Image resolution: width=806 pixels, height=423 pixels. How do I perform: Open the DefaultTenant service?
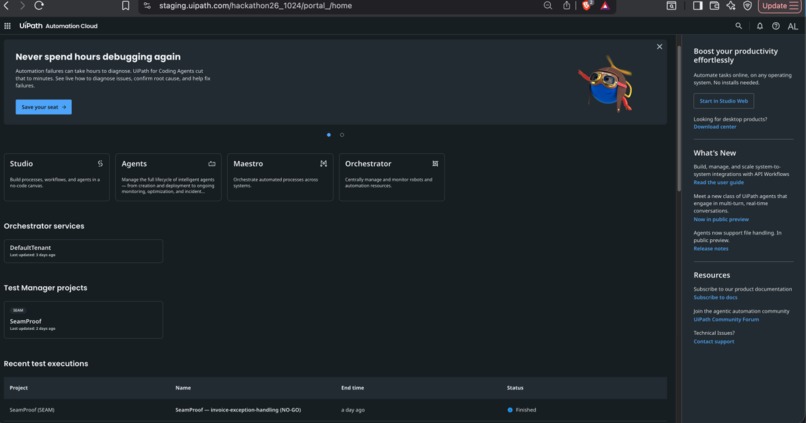[x=83, y=251]
